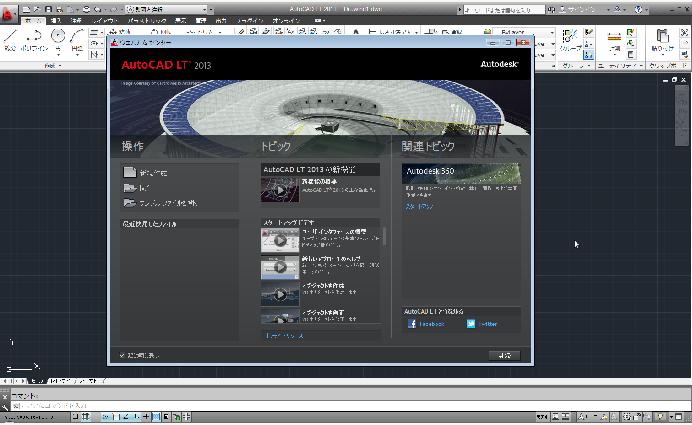Click the Group tool icon in the ribbon

click(570, 38)
